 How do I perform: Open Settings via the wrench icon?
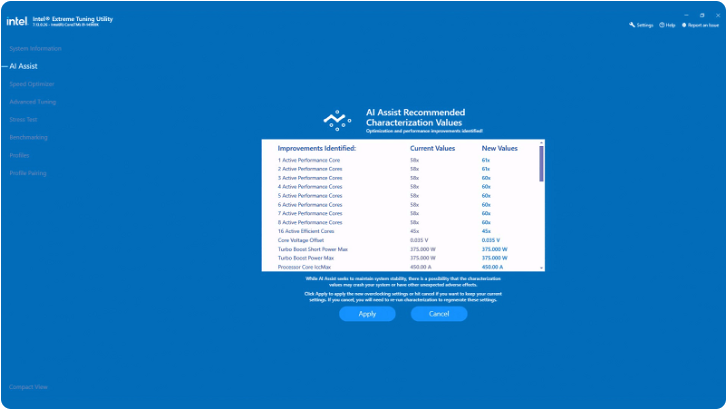(641, 25)
